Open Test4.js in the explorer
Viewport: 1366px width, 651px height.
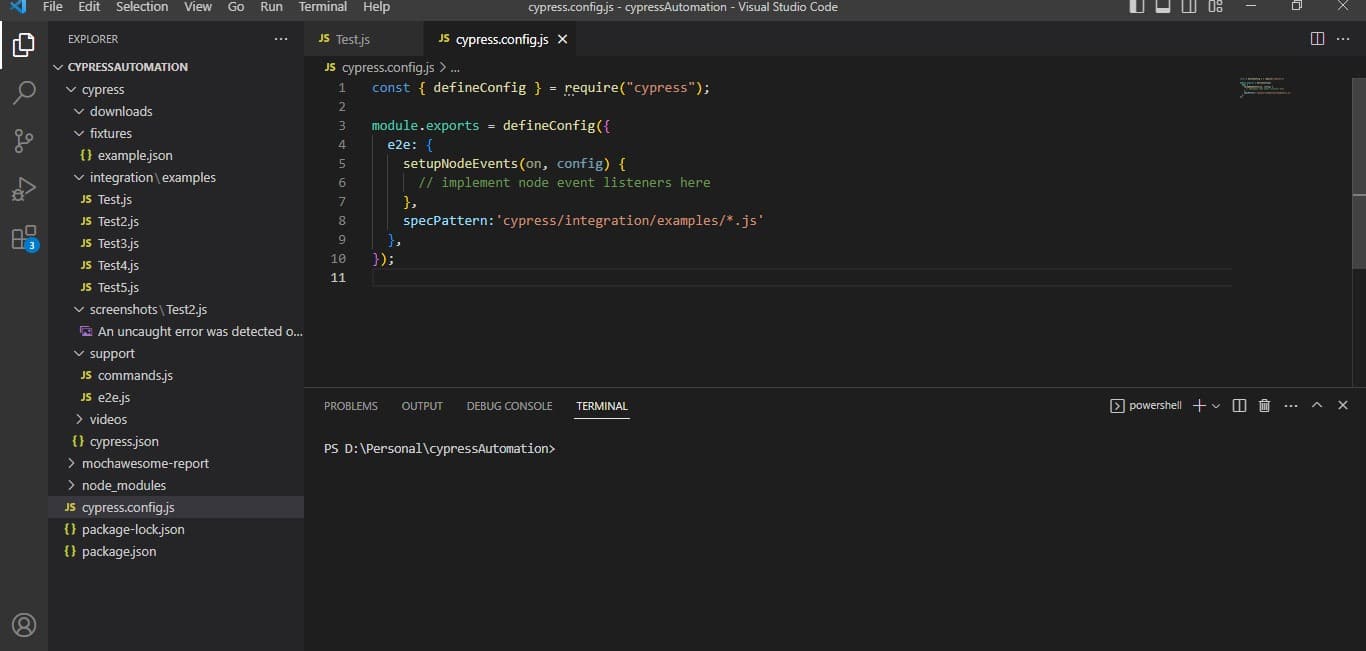(176, 265)
